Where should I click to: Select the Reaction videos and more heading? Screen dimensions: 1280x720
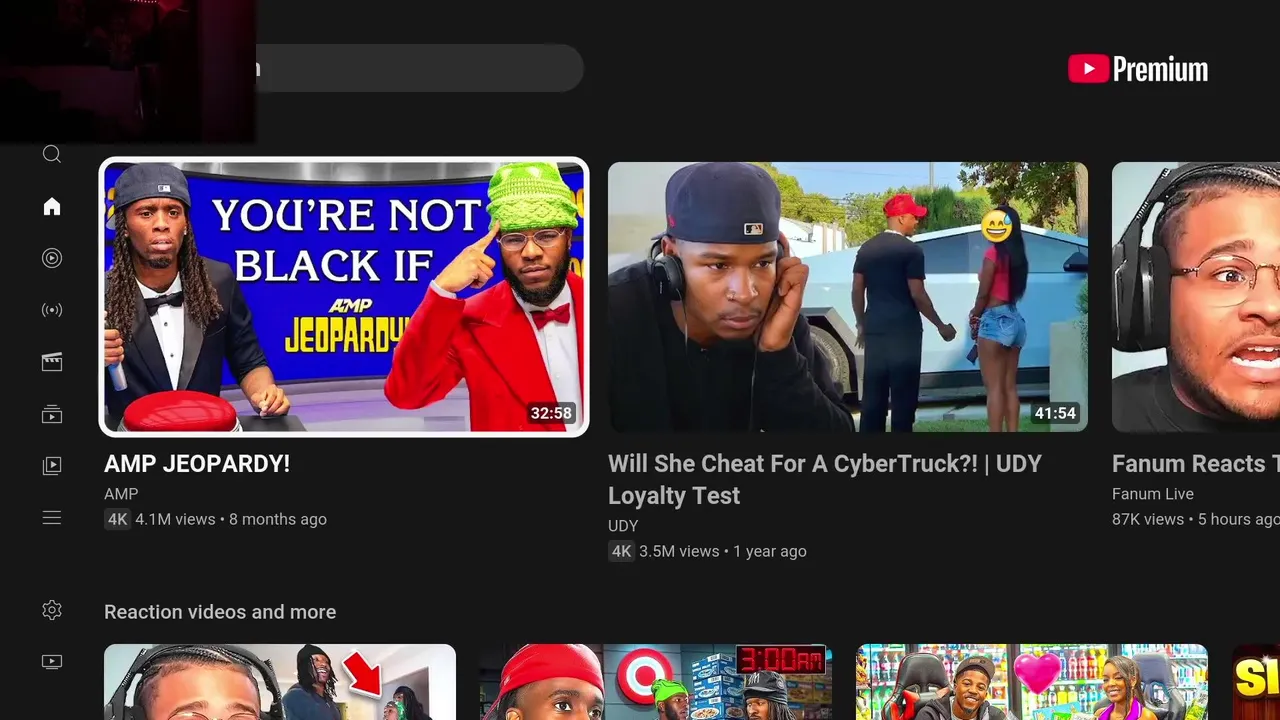pos(220,612)
